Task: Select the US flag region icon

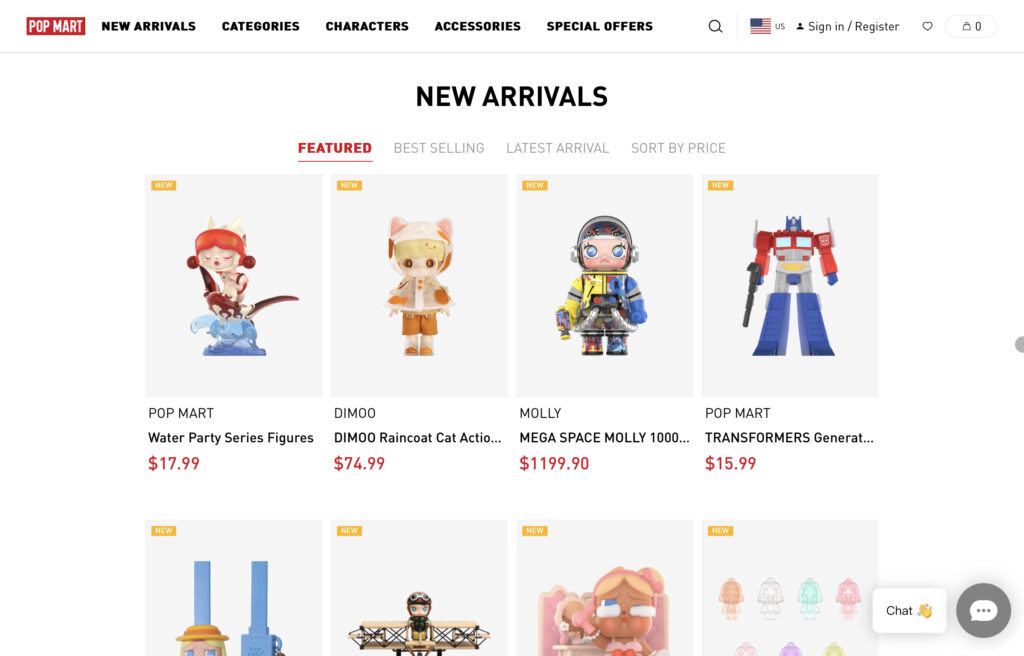Action: [x=760, y=26]
